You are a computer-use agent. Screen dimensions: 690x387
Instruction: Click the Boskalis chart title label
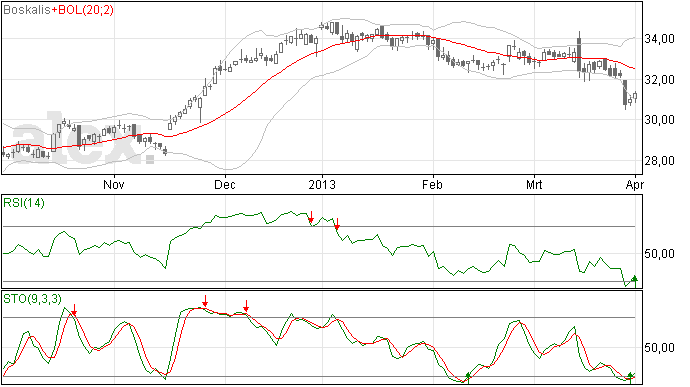(26, 10)
